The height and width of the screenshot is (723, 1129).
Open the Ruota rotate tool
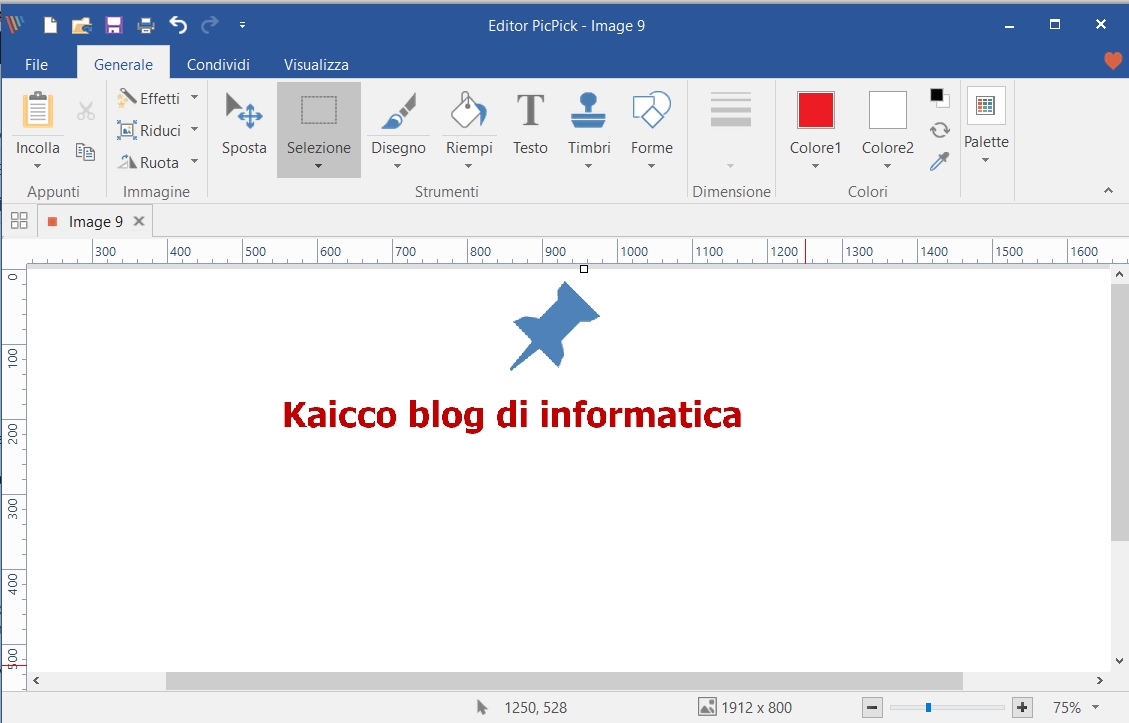tap(148, 162)
